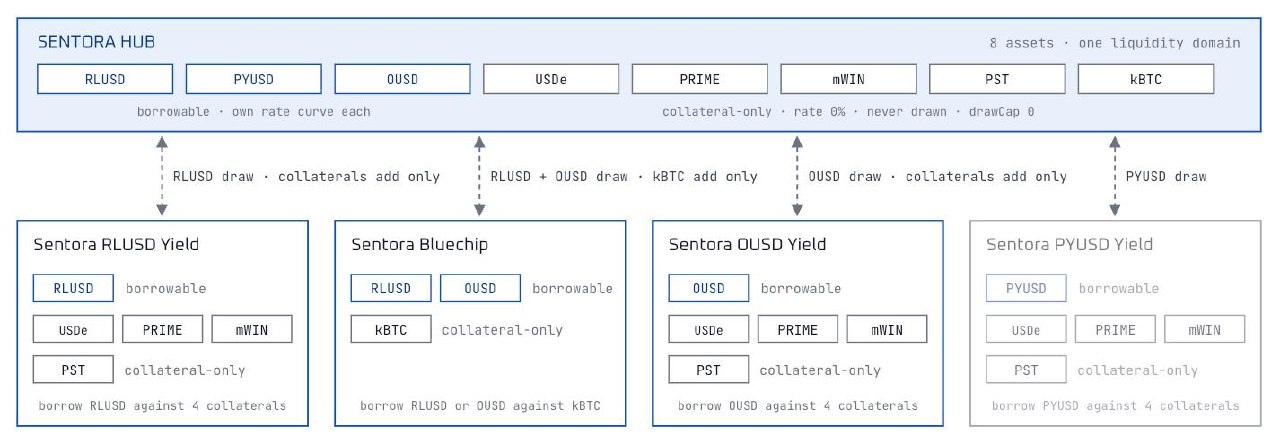Select the OUSD asset in Sentora Hub
Image resolution: width=1280 pixels, height=444 pixels.
(402, 79)
